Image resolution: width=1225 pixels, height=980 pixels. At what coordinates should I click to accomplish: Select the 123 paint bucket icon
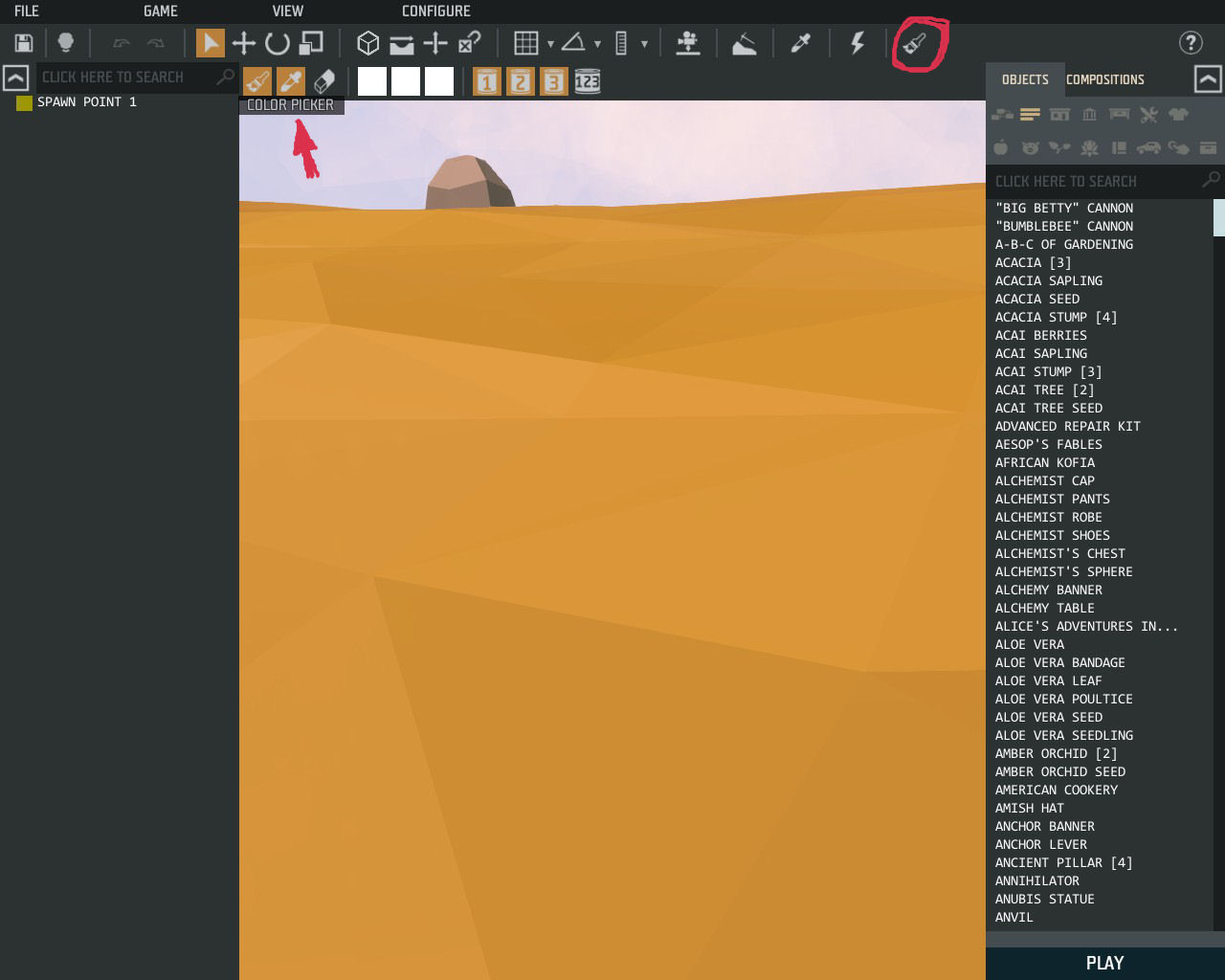coord(588,81)
